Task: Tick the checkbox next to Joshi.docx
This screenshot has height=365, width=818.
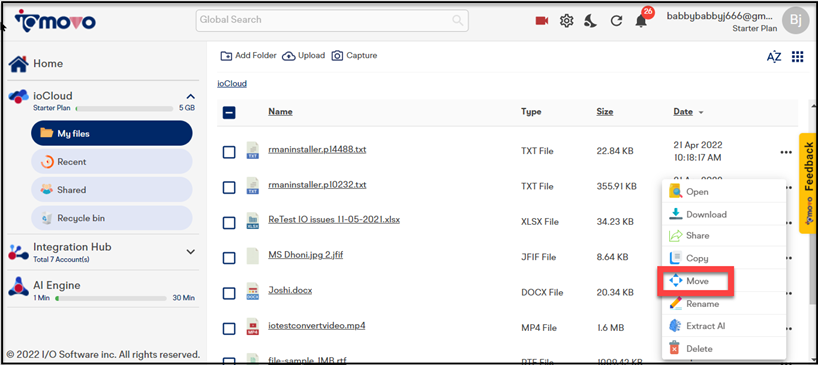Action: tap(229, 293)
